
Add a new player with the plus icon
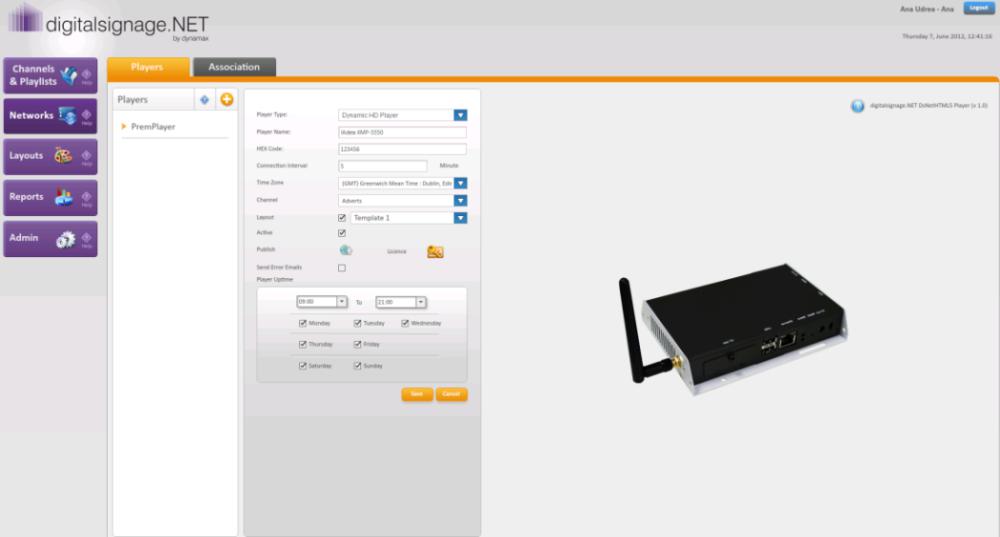coord(226,99)
